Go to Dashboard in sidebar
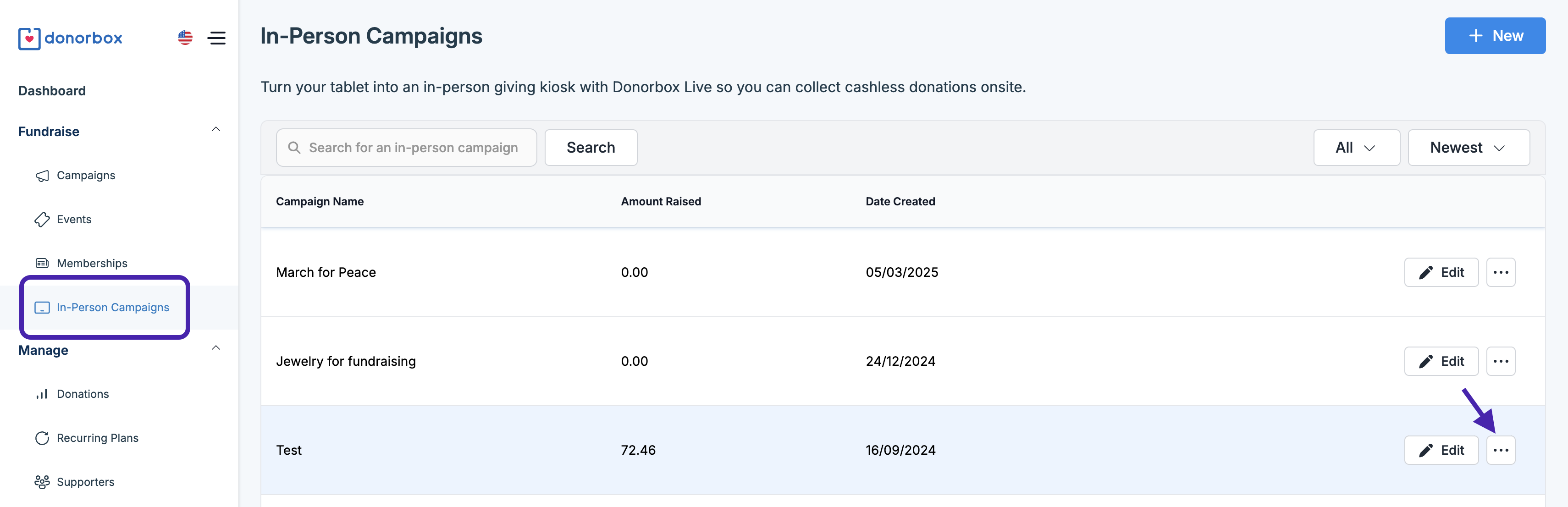The image size is (1568, 507). pos(52,91)
